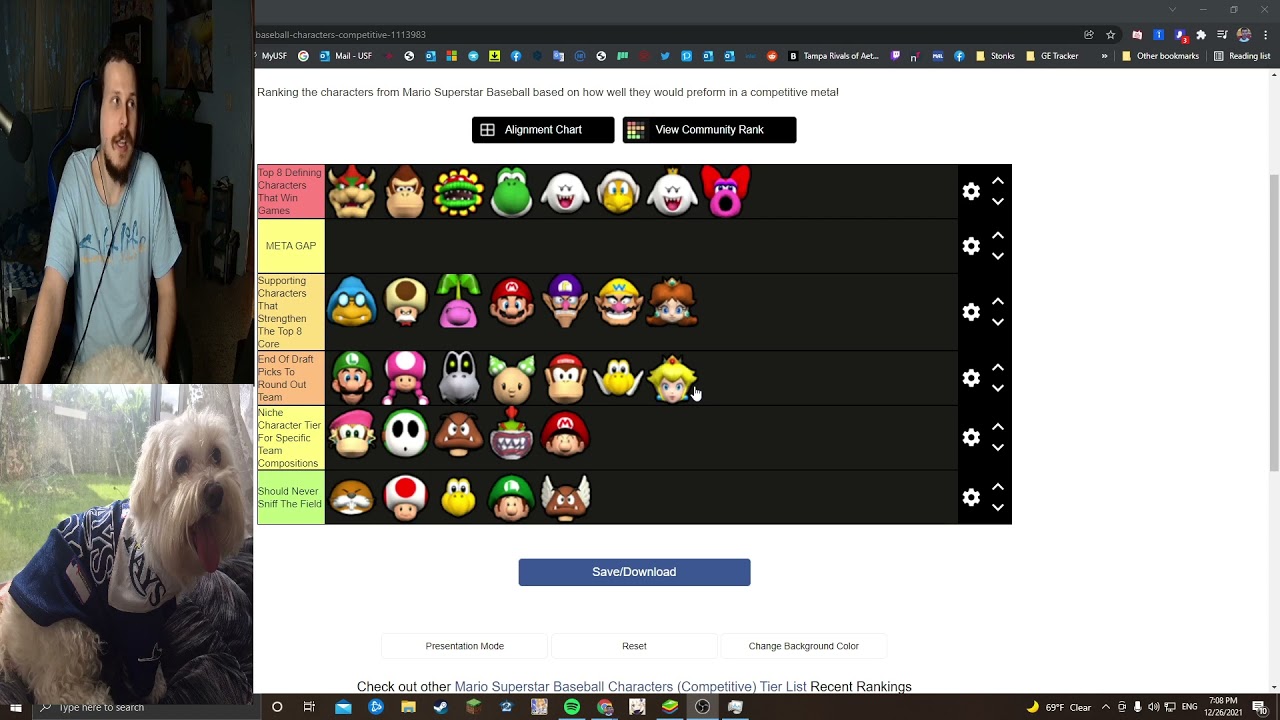Open settings gear for Supporting Characters row
Viewport: 1280px width, 720px height.
click(971, 312)
